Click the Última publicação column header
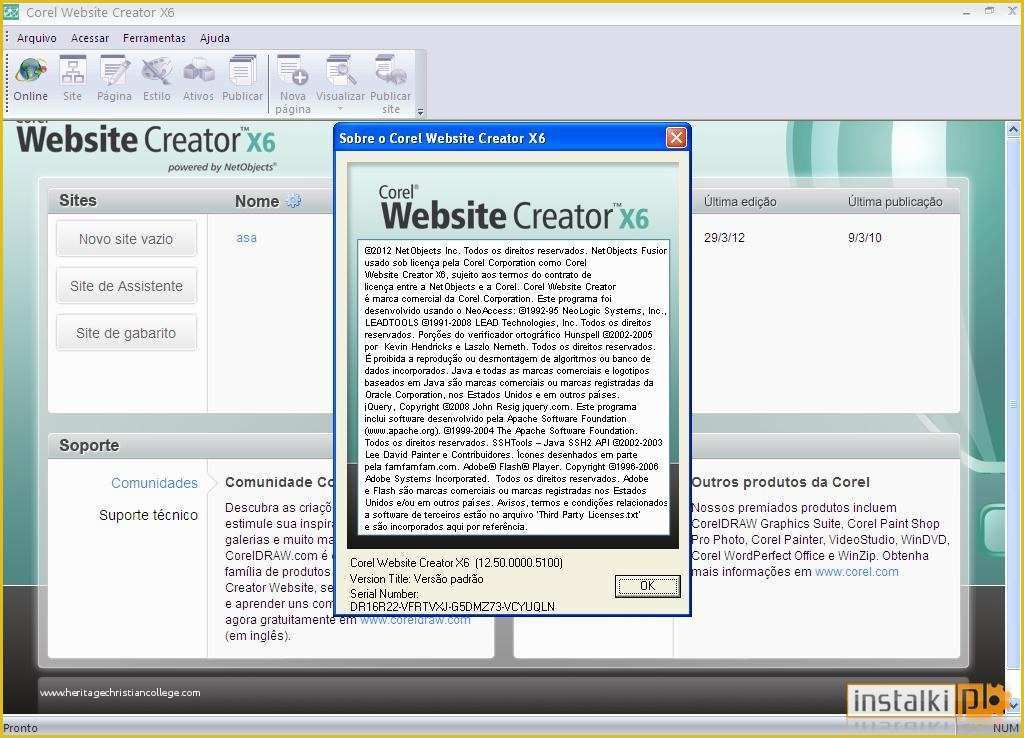Screen dimensions: 1024x738 click(x=895, y=202)
